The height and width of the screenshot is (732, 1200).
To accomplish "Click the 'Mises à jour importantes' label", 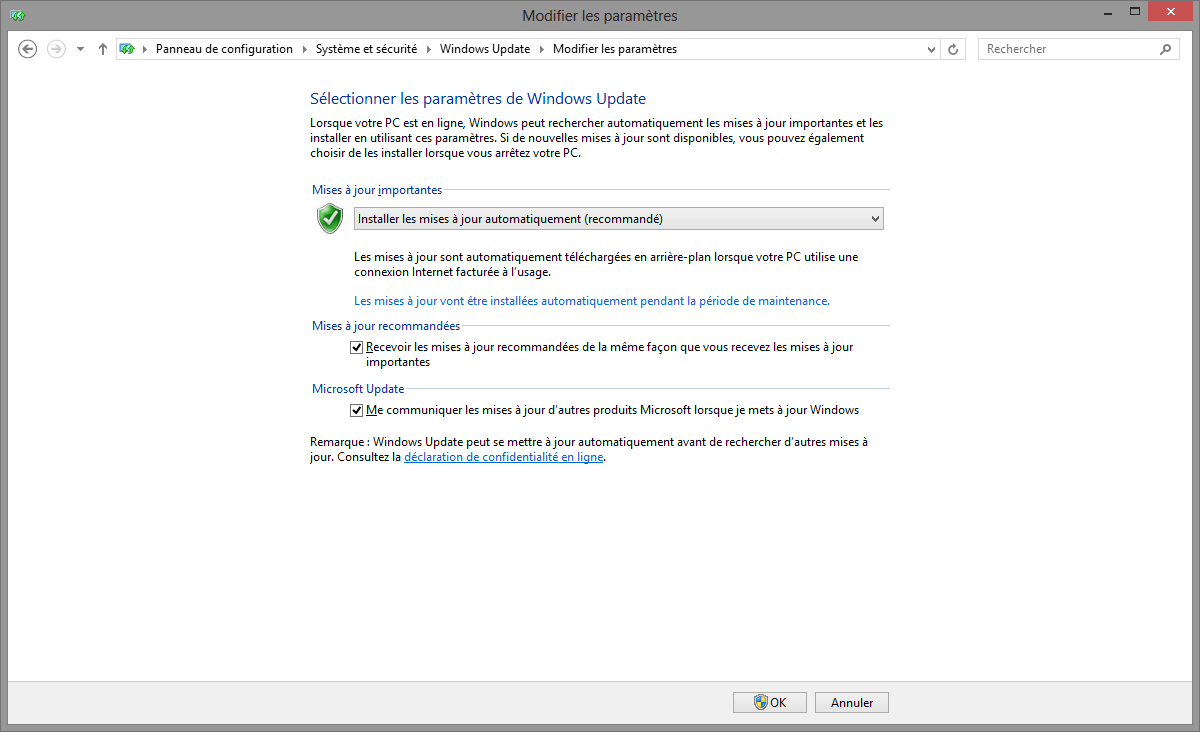I will click(377, 189).
